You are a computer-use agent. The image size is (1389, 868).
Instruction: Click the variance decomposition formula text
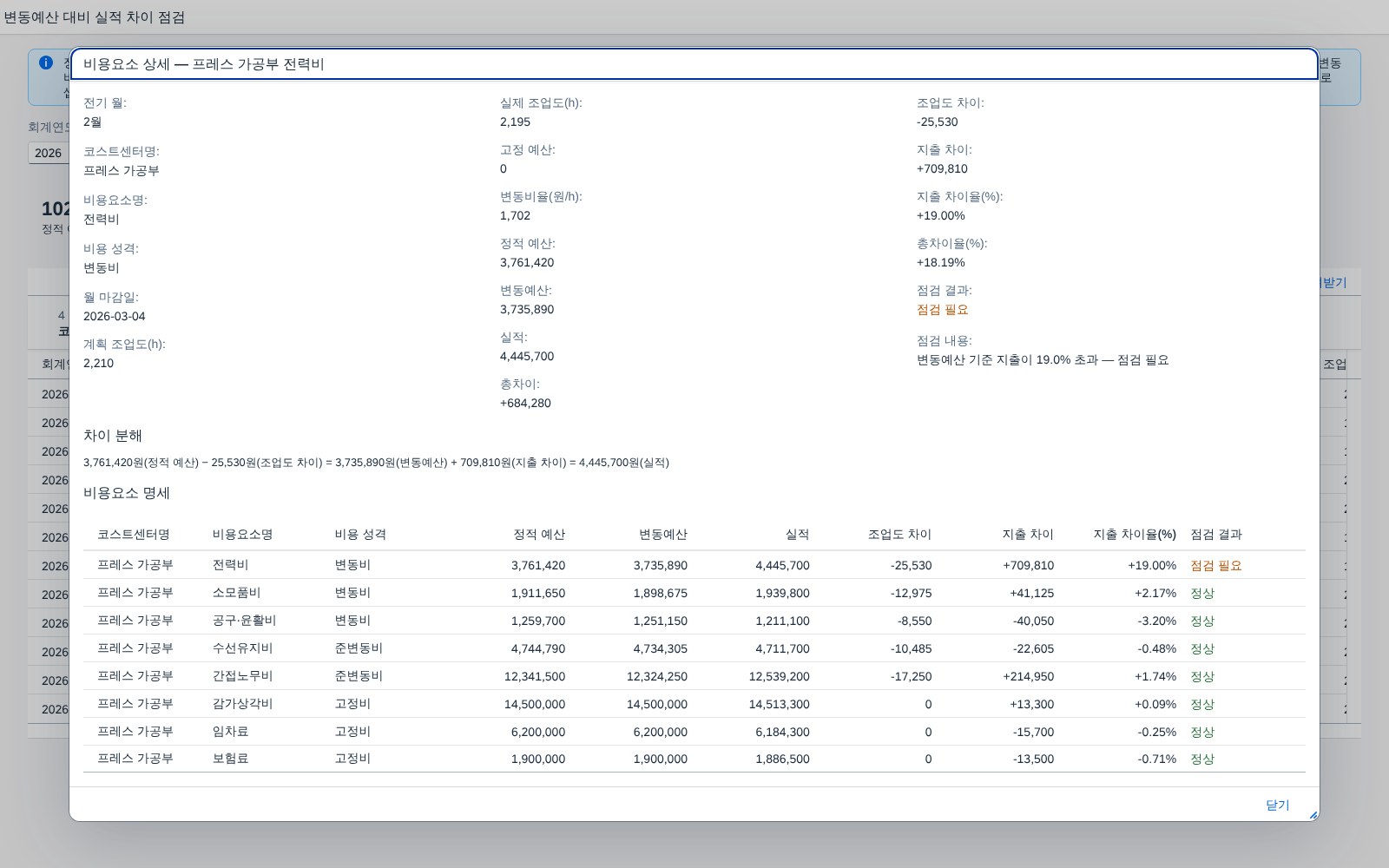pos(376,463)
